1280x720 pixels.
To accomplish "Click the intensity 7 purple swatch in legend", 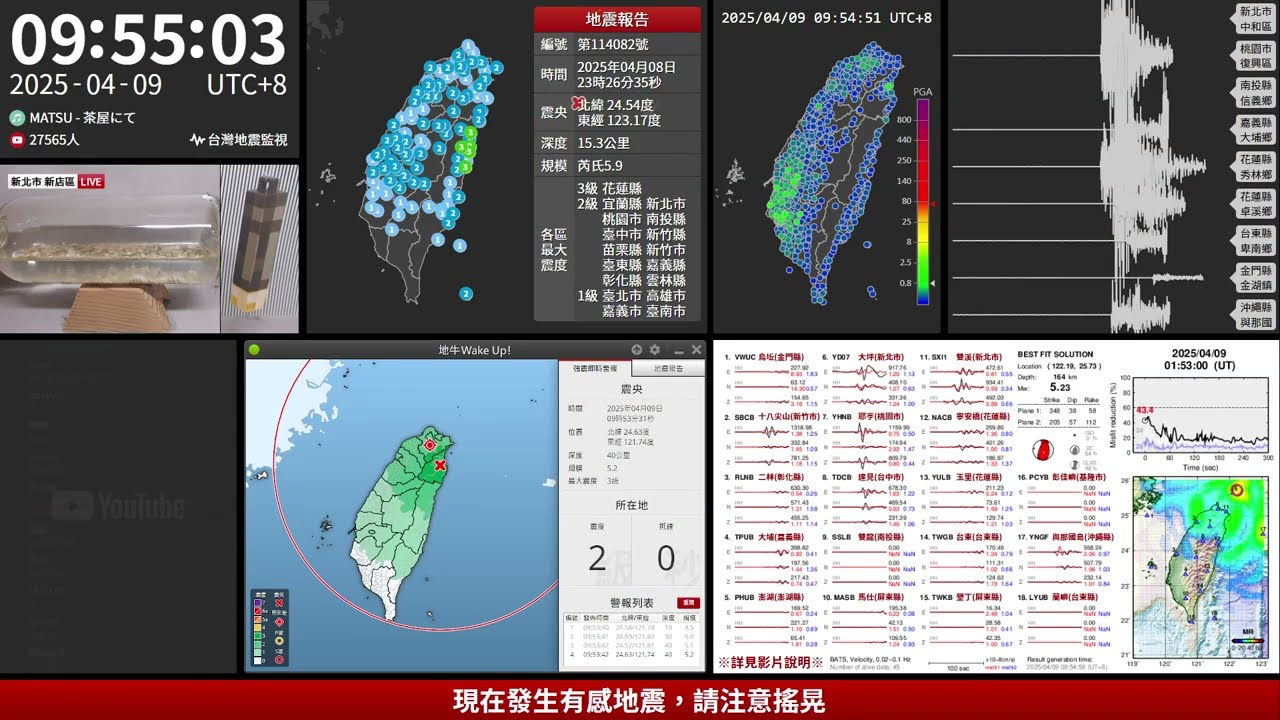I will coord(258,603).
